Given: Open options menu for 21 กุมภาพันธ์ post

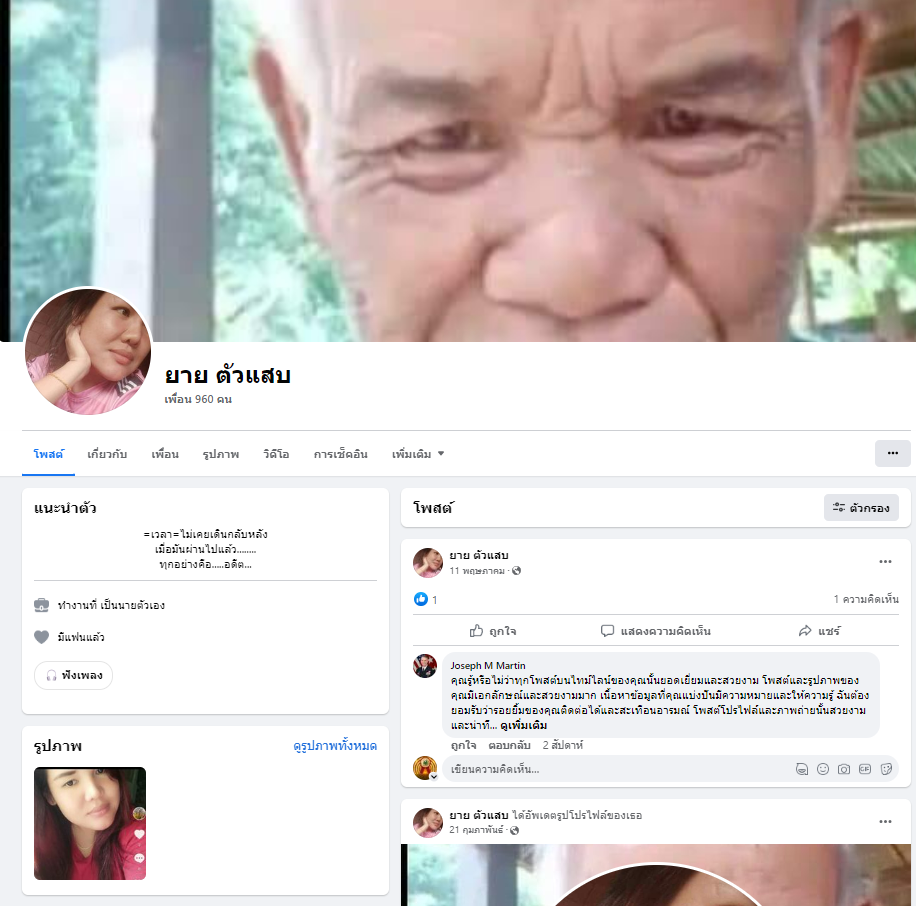Looking at the screenshot, I should pyautogui.click(x=885, y=821).
